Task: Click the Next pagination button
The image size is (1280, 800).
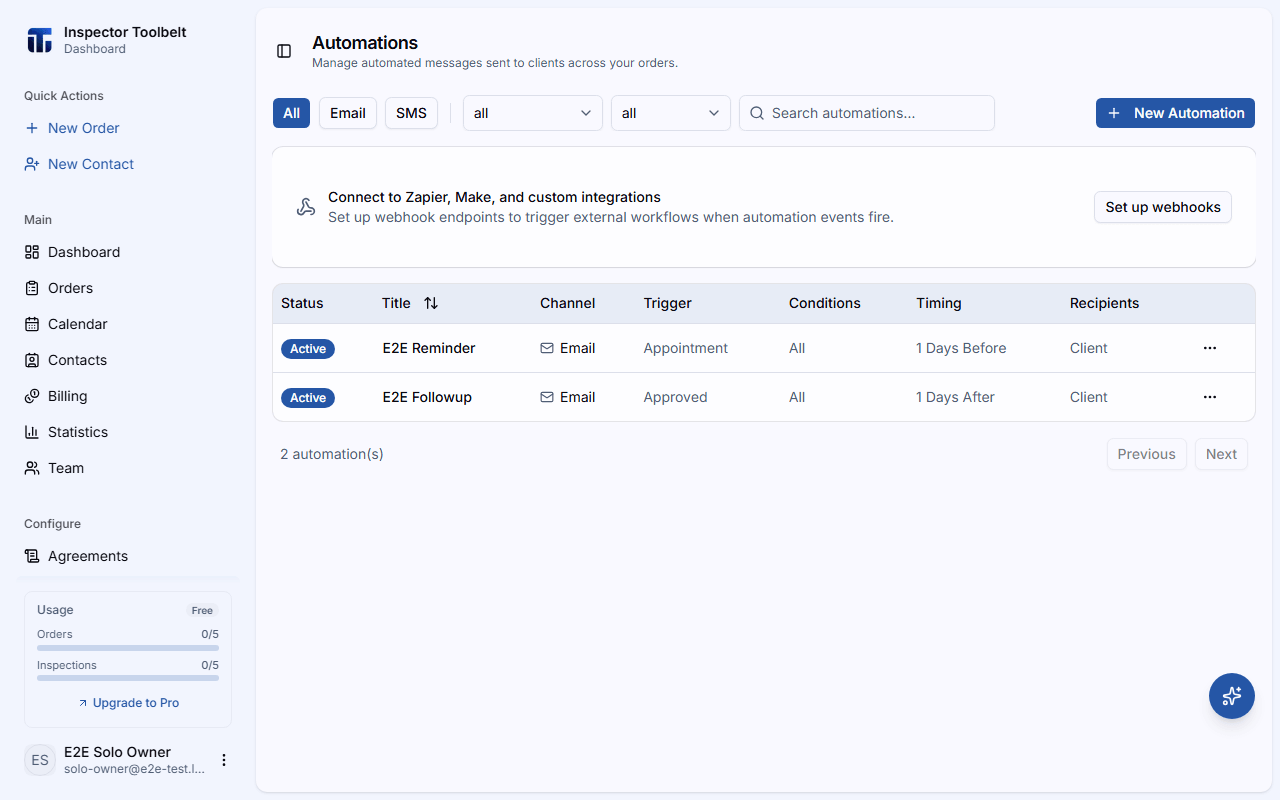Action: coord(1221,454)
